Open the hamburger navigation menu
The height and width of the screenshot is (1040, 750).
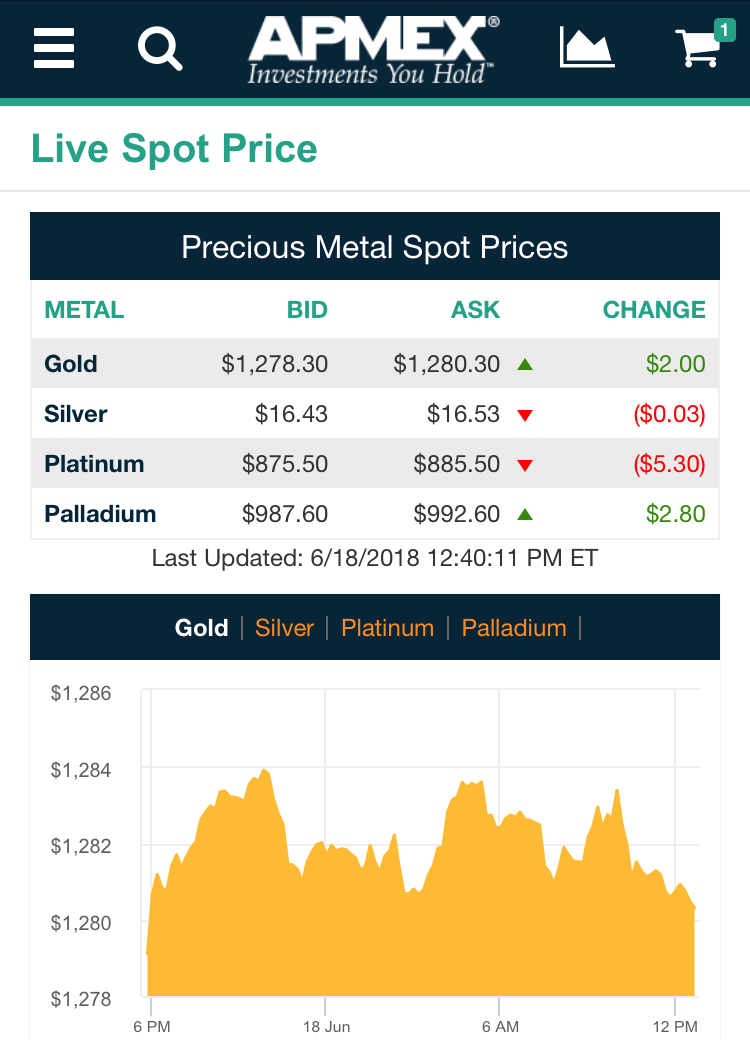pyautogui.click(x=54, y=47)
